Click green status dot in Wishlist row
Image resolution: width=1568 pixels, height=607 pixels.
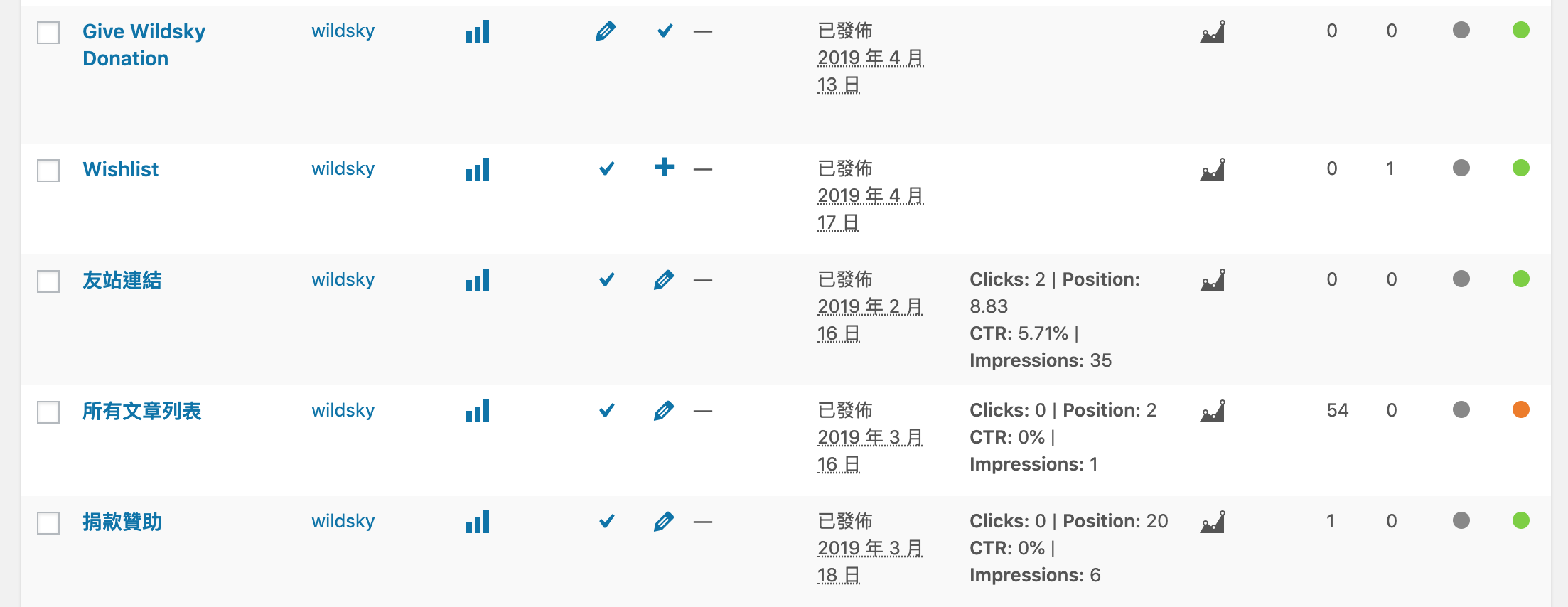pos(1520,168)
